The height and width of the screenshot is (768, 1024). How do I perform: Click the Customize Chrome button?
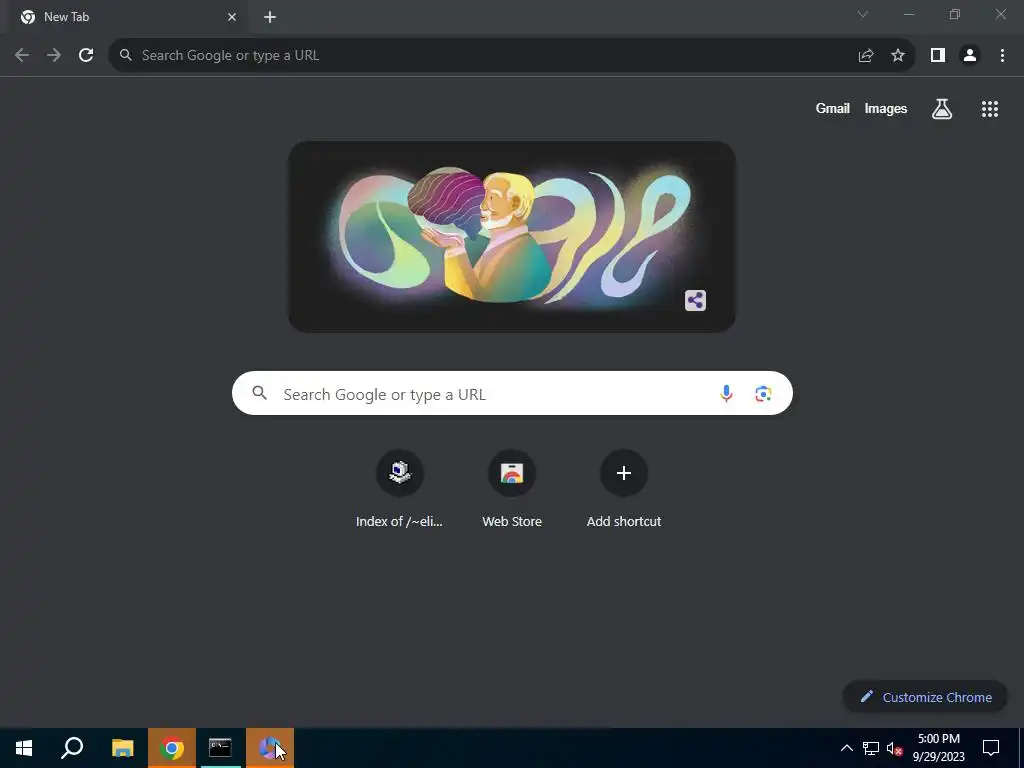pos(925,697)
